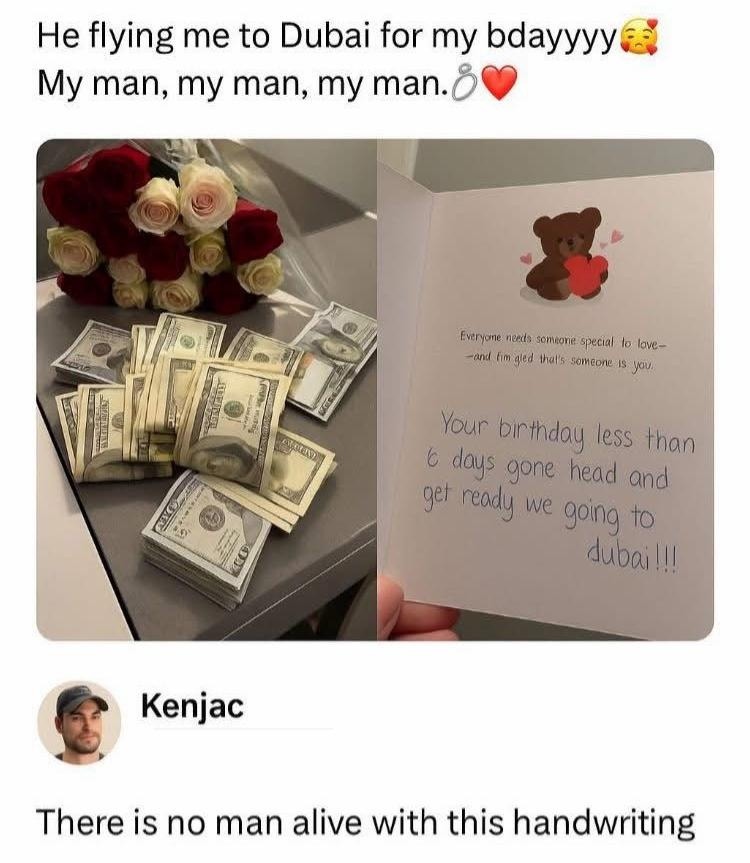Click the teddy bear illustration on the card

click(562, 253)
